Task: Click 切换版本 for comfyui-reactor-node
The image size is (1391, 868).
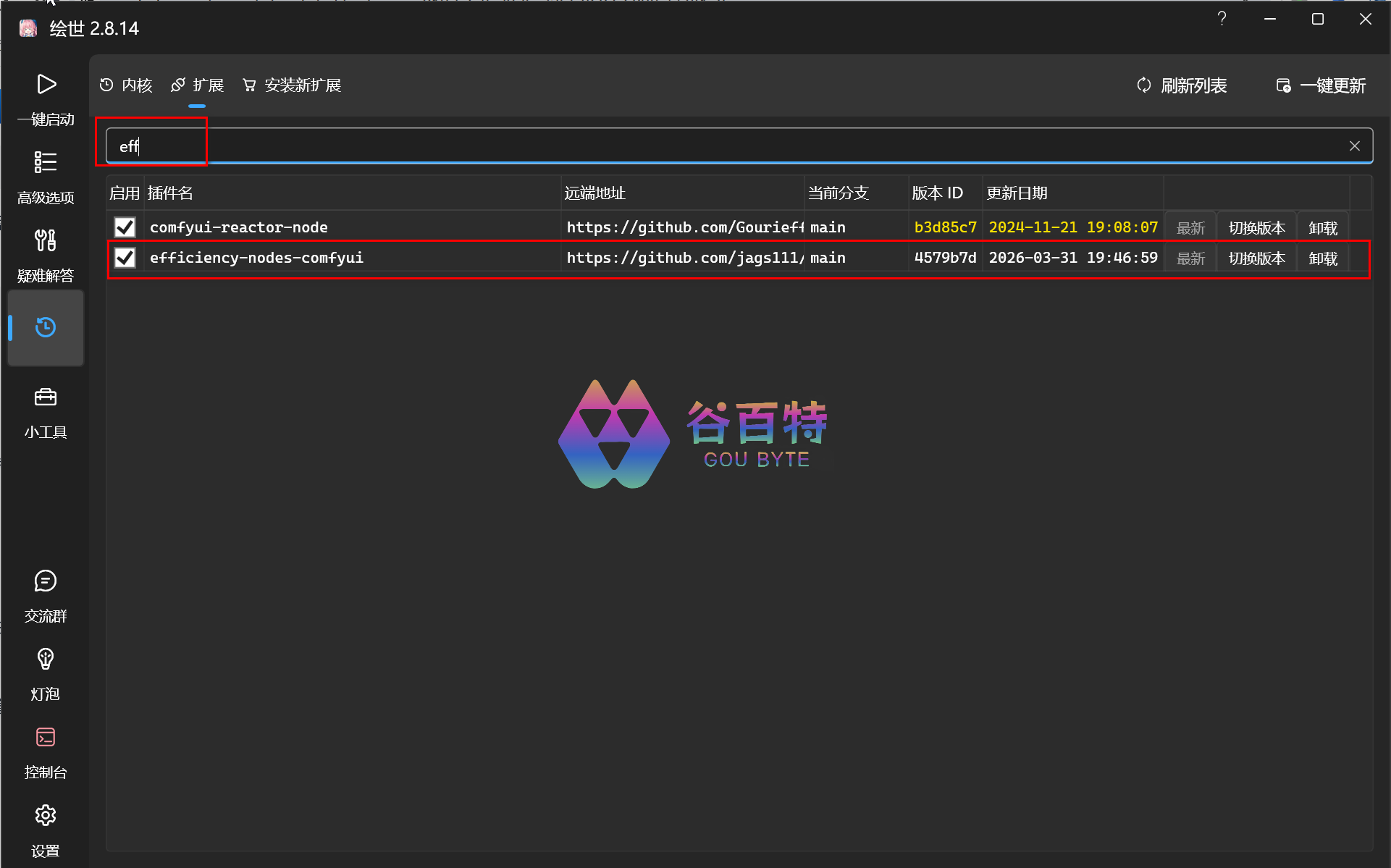Action: (x=1256, y=228)
